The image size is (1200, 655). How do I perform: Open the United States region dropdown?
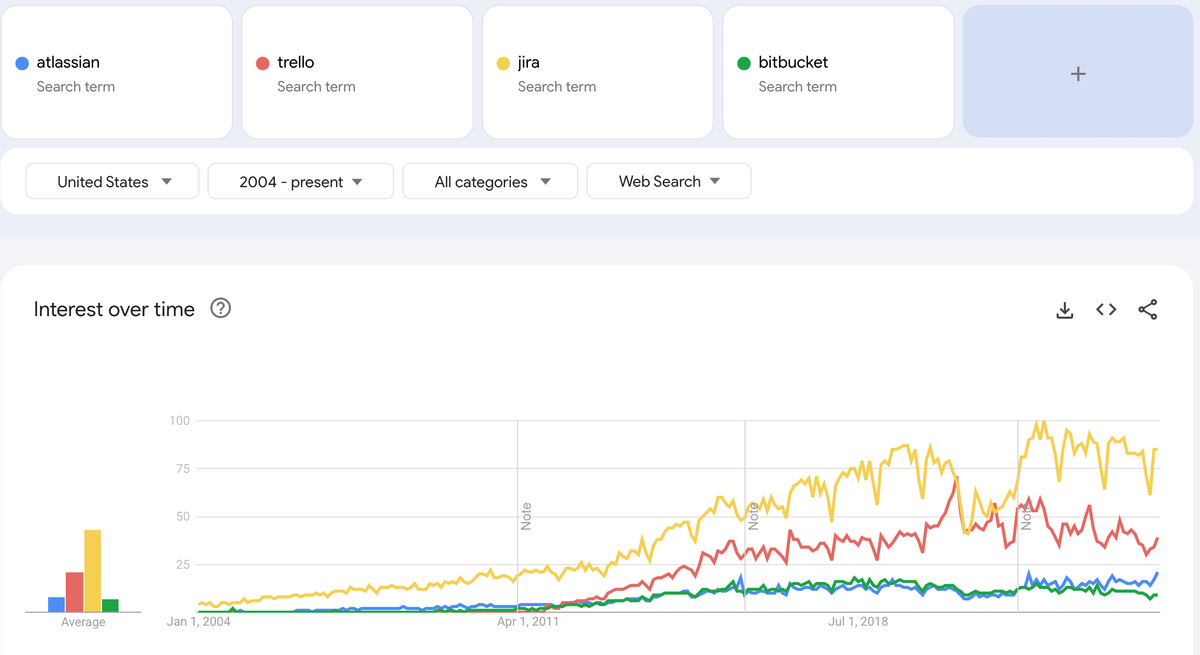(x=112, y=181)
